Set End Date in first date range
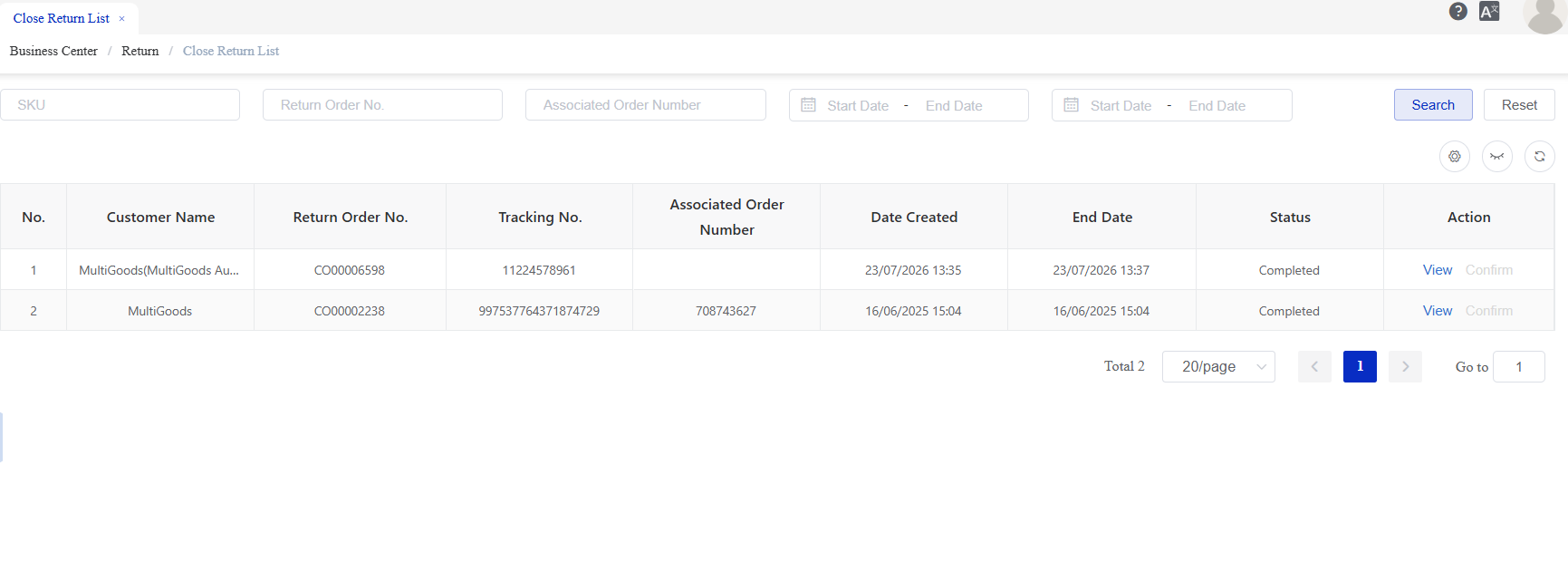Image resolution: width=1568 pixels, height=581 pixels. [954, 106]
